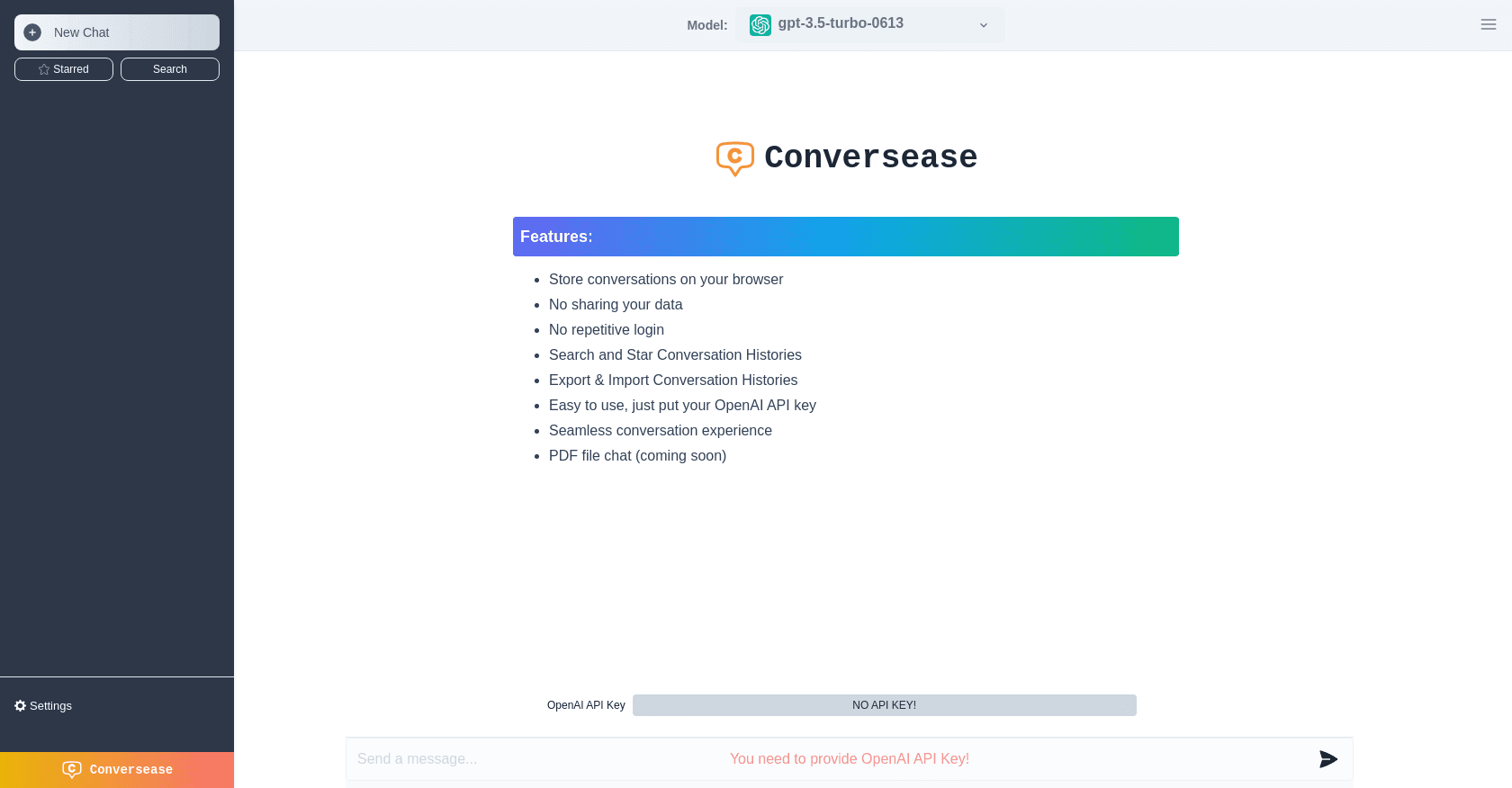Start a New Chat conversation

click(117, 32)
